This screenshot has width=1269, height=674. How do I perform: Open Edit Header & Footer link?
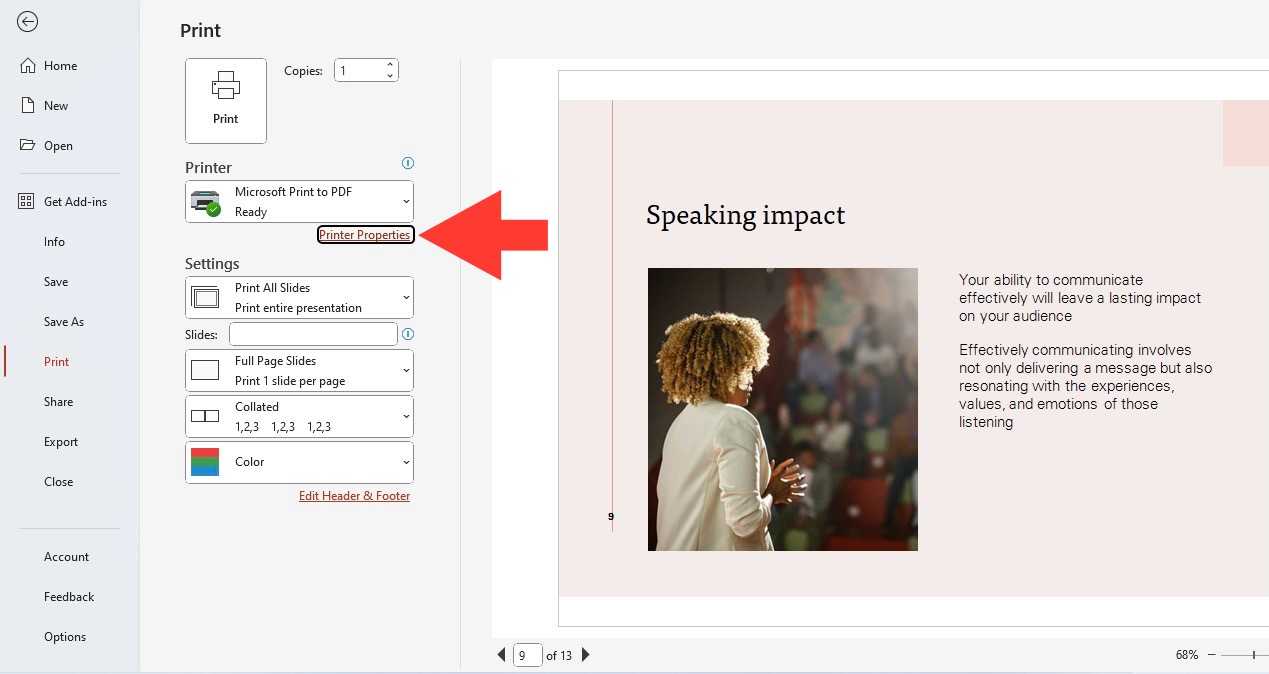coord(355,496)
